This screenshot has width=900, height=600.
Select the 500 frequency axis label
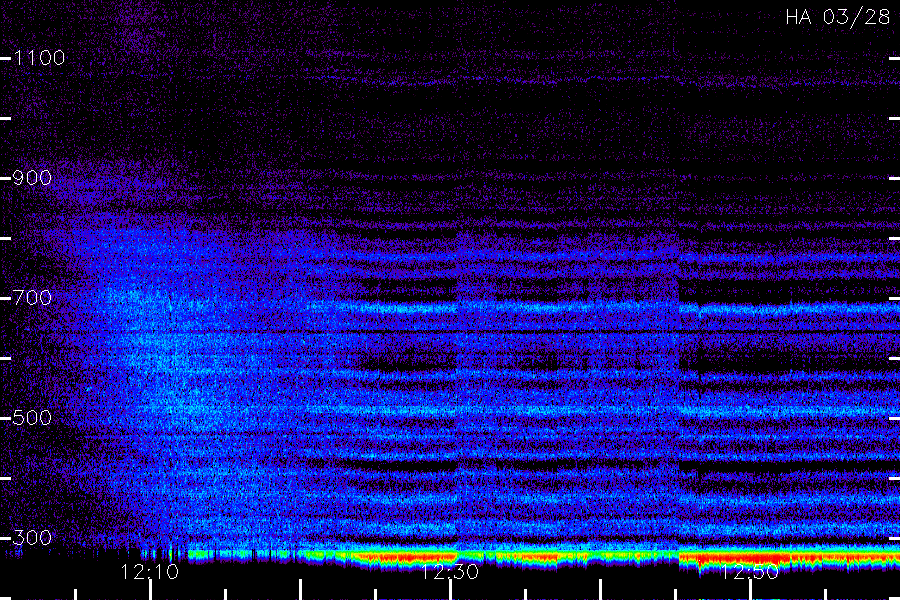(32, 418)
